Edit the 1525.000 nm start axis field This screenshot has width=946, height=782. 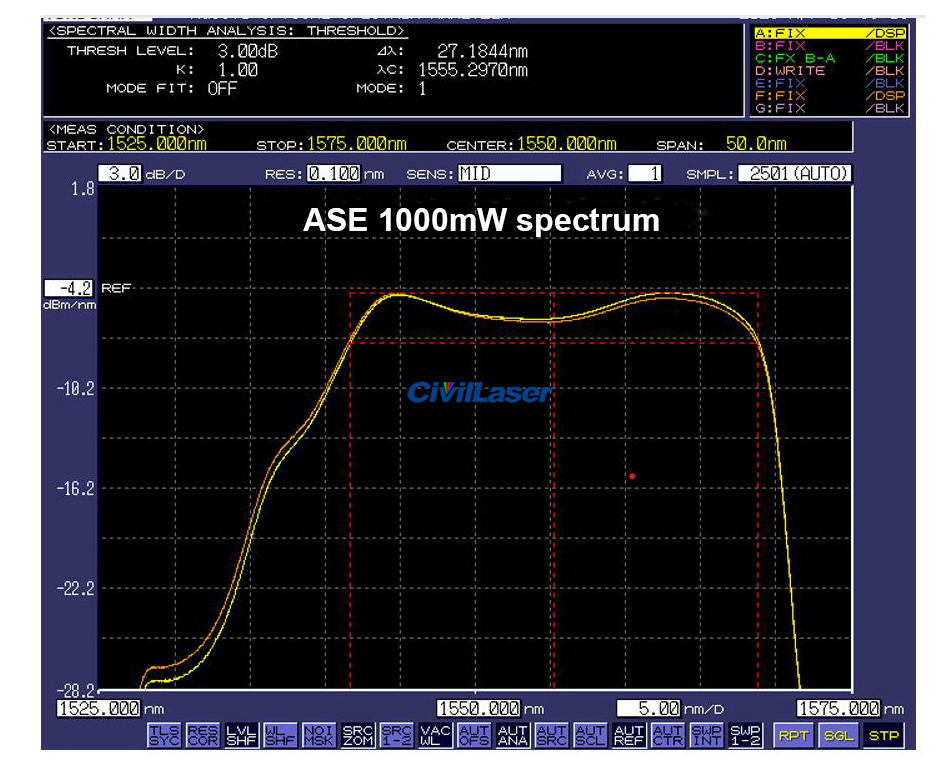(x=99, y=708)
